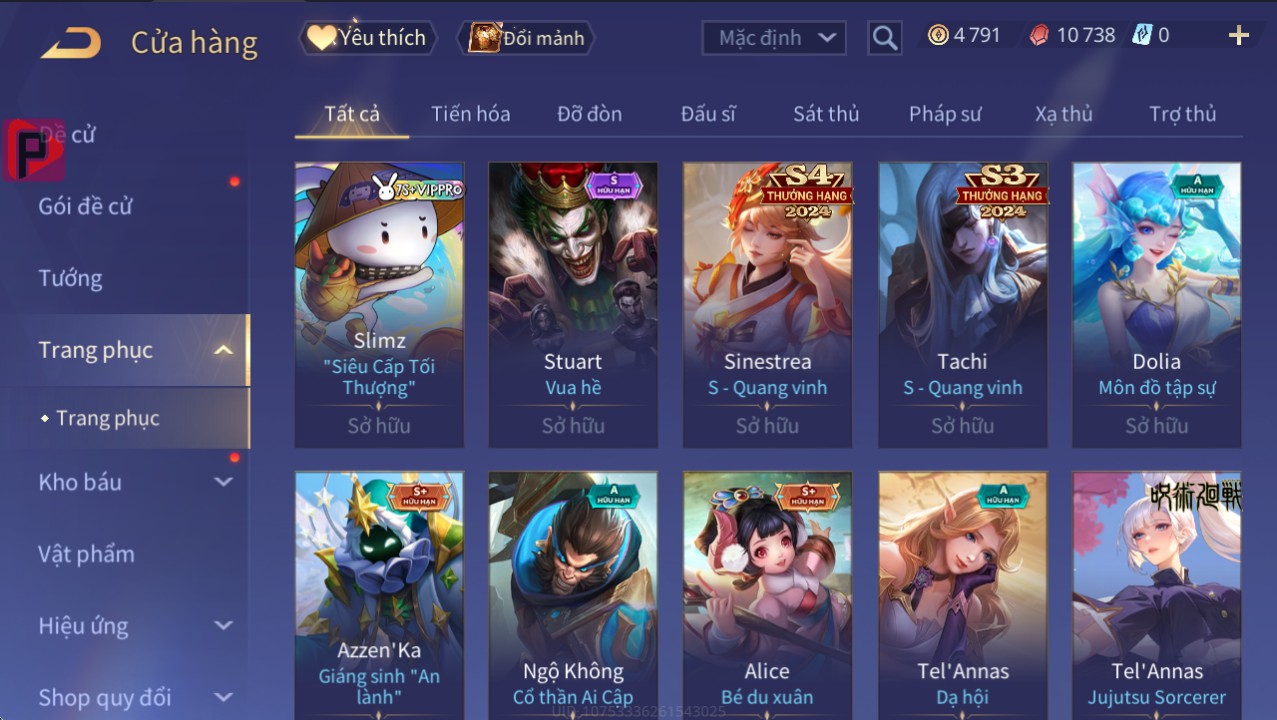The height and width of the screenshot is (720, 1277).
Task: Select the Trang phục sub-item
Action: (108, 418)
